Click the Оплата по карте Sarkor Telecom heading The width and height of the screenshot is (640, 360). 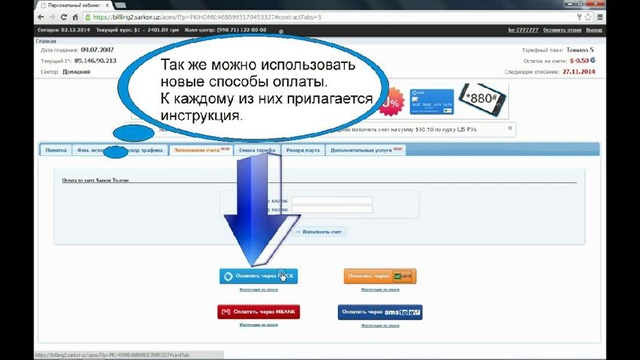[95, 180]
